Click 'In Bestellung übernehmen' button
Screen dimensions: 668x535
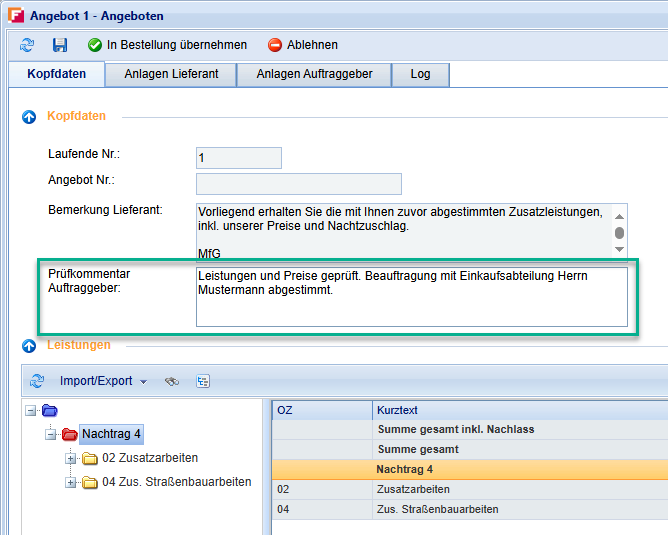coord(167,45)
